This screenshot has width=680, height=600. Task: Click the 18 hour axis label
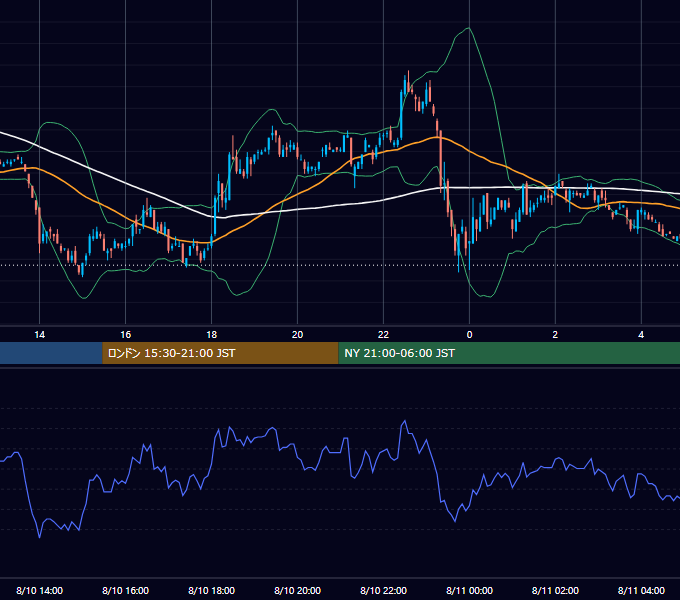[x=211, y=335]
